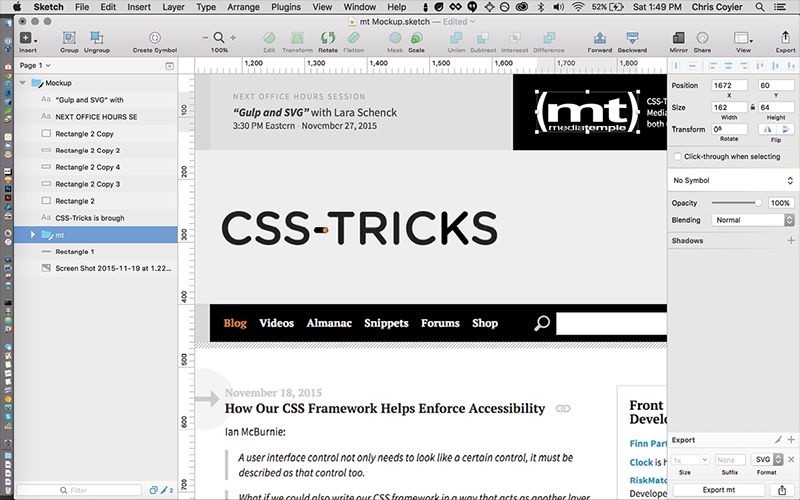Open the Plugins menu
Screen dimensions: 800x500
pyautogui.click(x=286, y=7)
